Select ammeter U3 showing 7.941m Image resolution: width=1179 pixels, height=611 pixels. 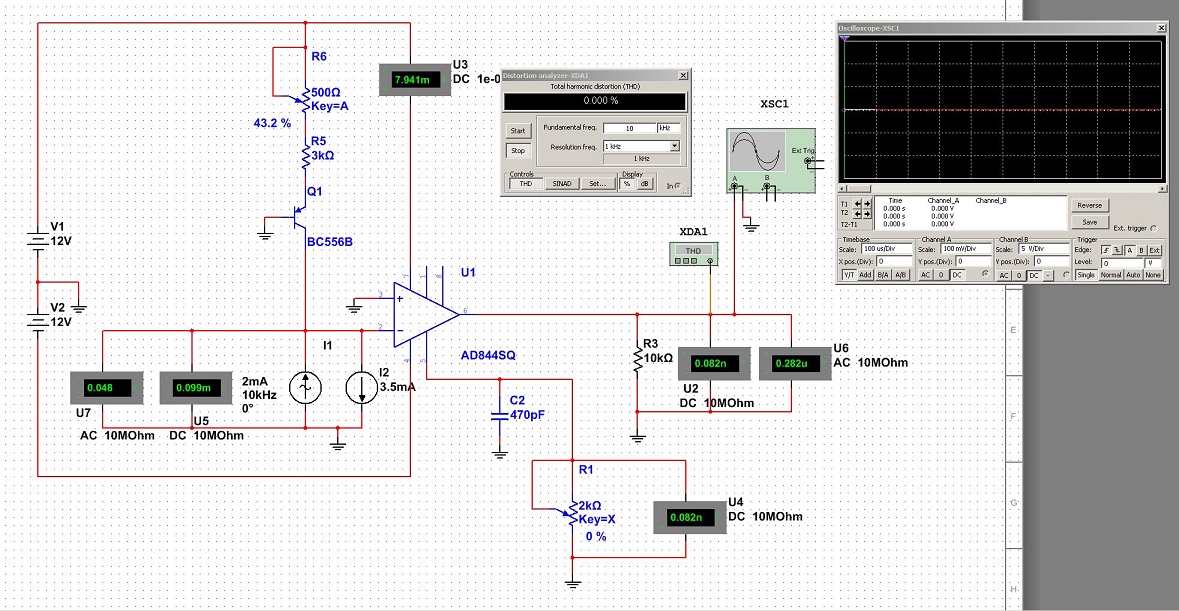coord(415,80)
